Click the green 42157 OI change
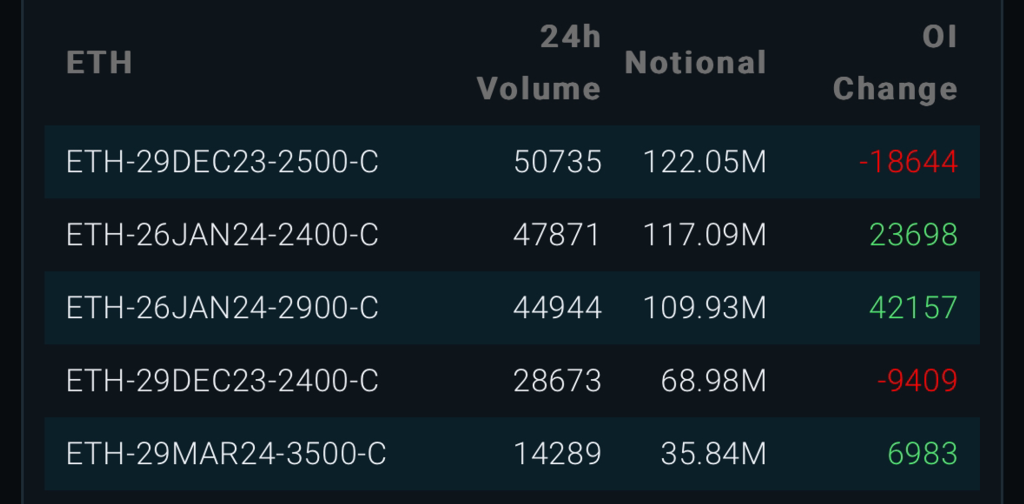 point(913,308)
